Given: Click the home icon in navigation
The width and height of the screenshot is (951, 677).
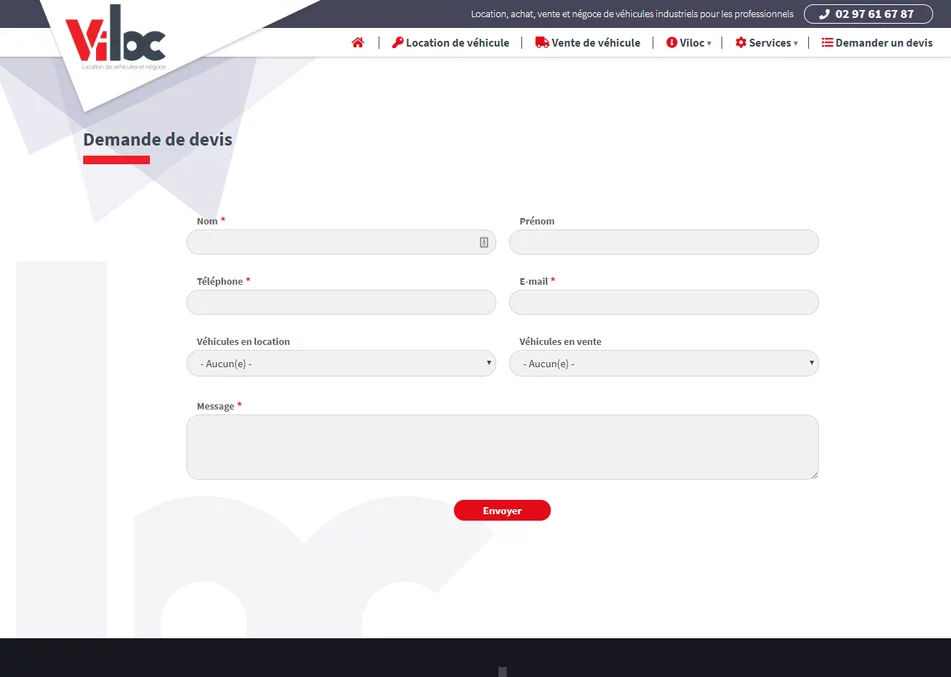Looking at the screenshot, I should 358,43.
